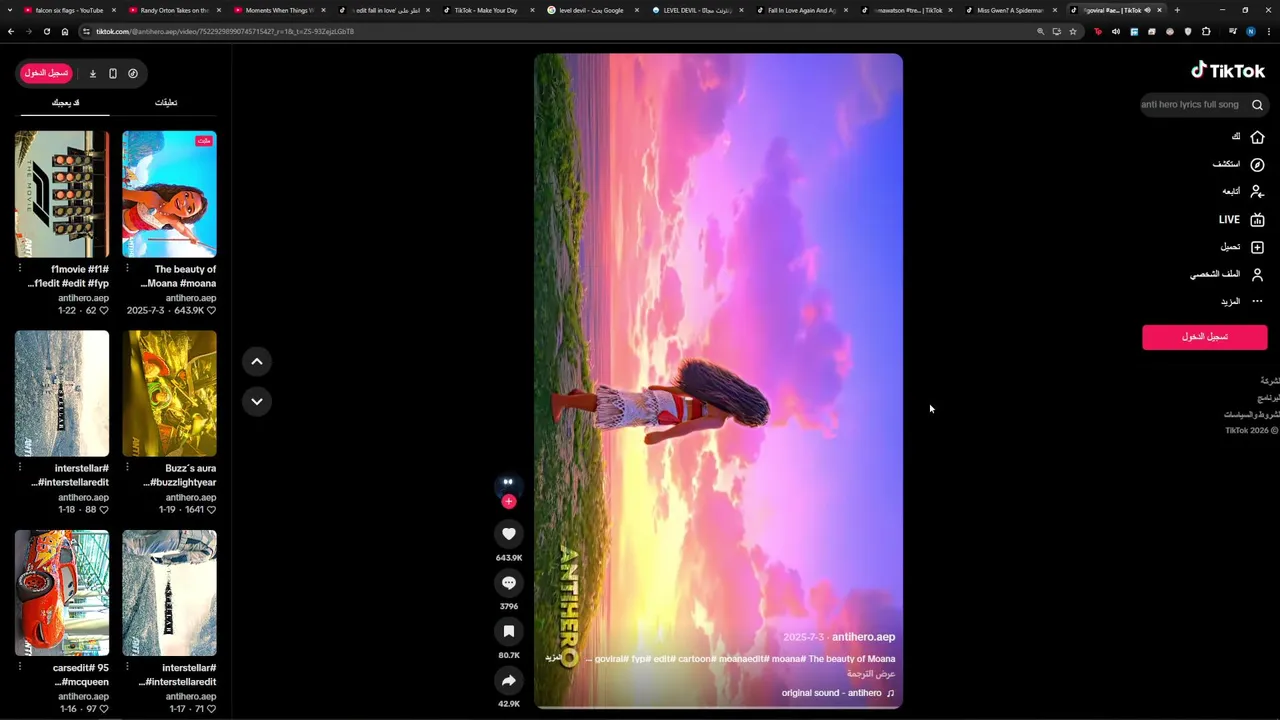Image resolution: width=1280 pixels, height=720 pixels.
Task: Click the phone icon in top pill
Action: (x=113, y=73)
